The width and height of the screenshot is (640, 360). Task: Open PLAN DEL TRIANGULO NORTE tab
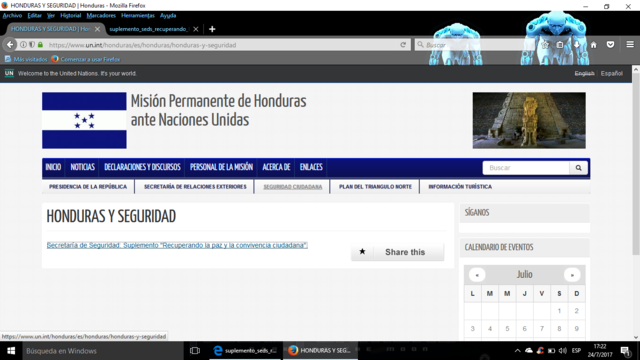click(x=375, y=187)
